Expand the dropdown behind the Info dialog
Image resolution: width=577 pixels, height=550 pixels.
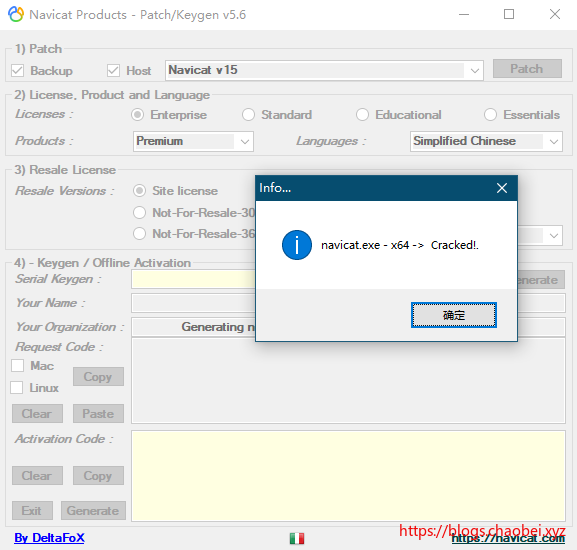[553, 235]
